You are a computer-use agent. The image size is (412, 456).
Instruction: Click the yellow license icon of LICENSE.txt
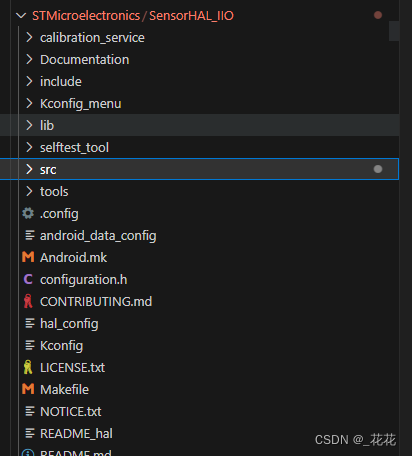tap(28, 367)
